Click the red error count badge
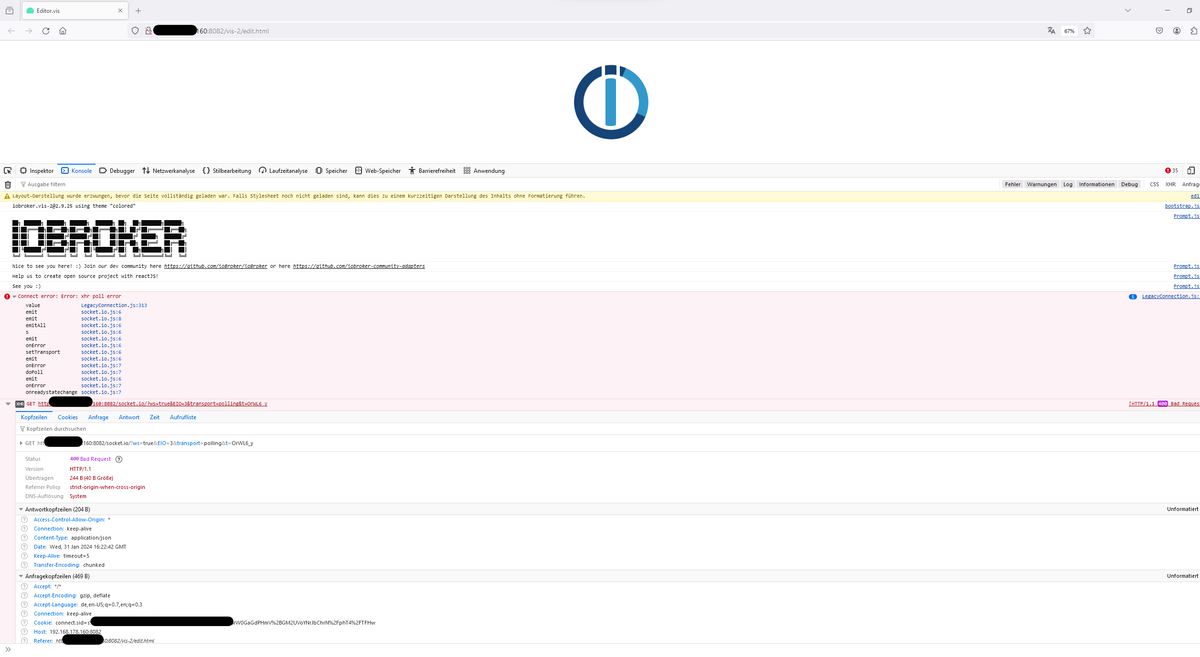Viewport: 1200px width, 657px height. tap(1171, 171)
